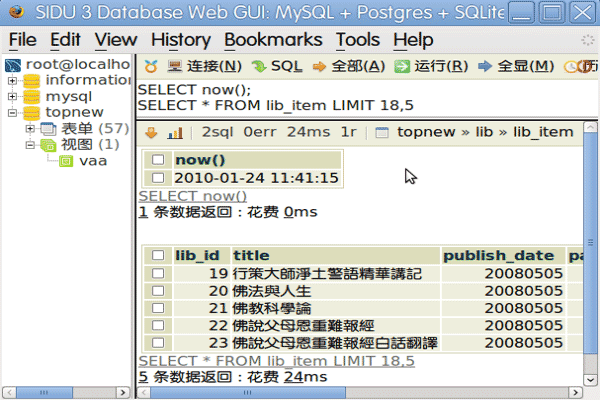
Task: Run the query with 运行(R) button
Action: pos(431,66)
